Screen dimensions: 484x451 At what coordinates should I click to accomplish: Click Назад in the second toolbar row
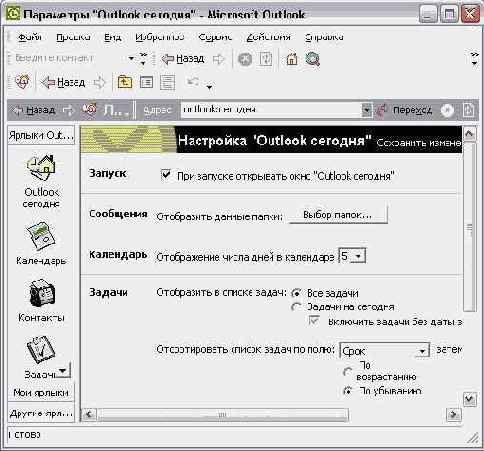63,82
